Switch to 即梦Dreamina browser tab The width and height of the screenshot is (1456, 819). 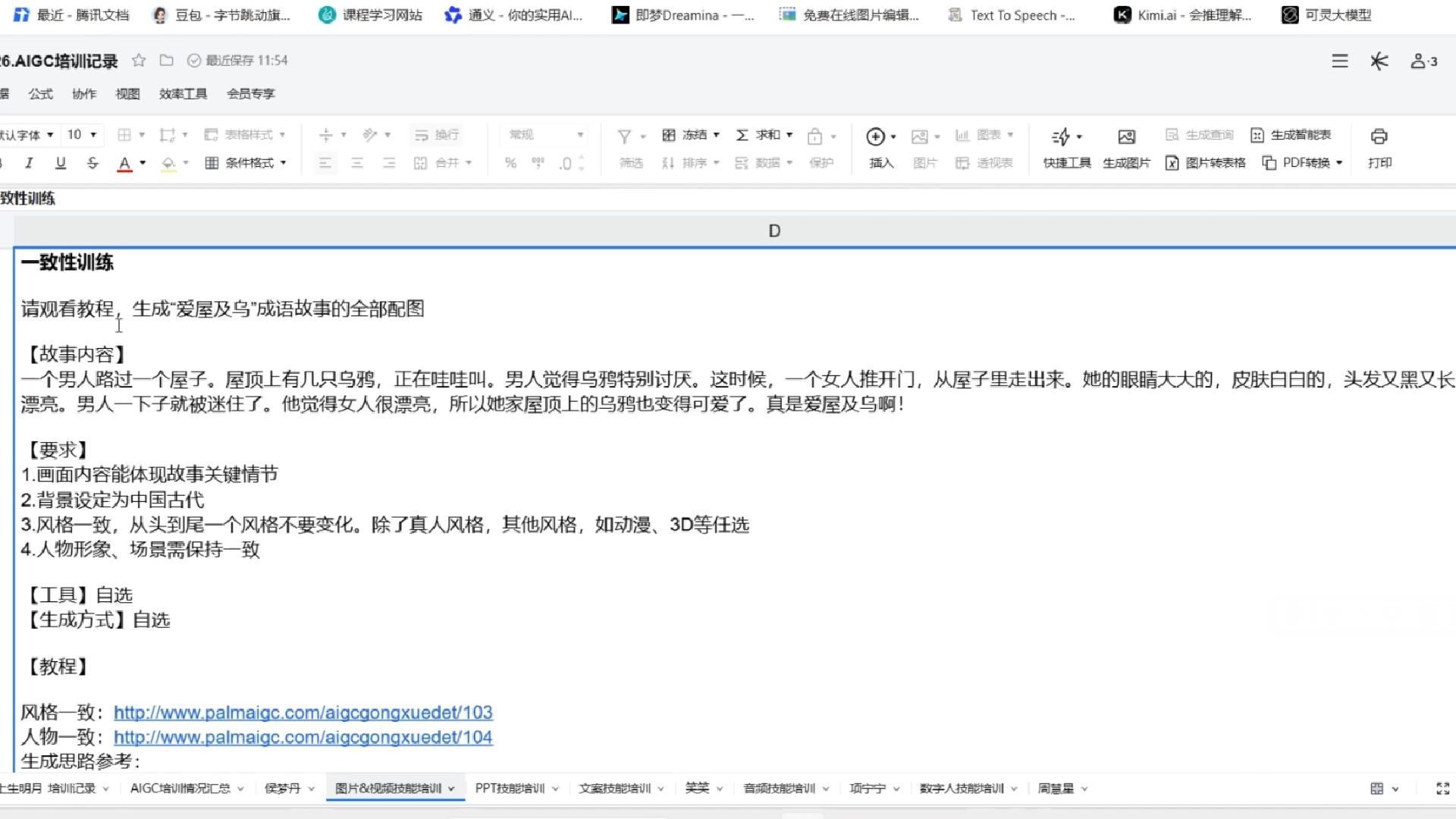pos(682,15)
